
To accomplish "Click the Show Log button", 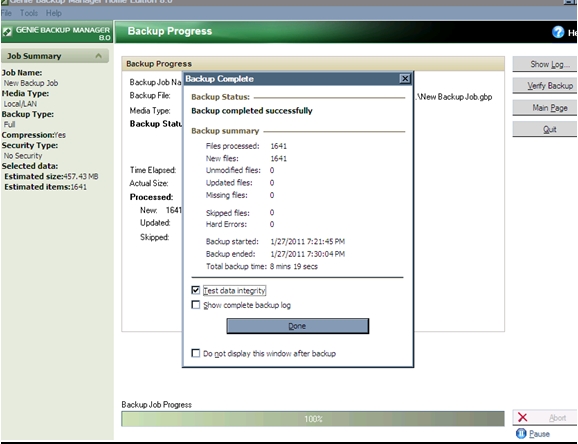I will click(545, 64).
